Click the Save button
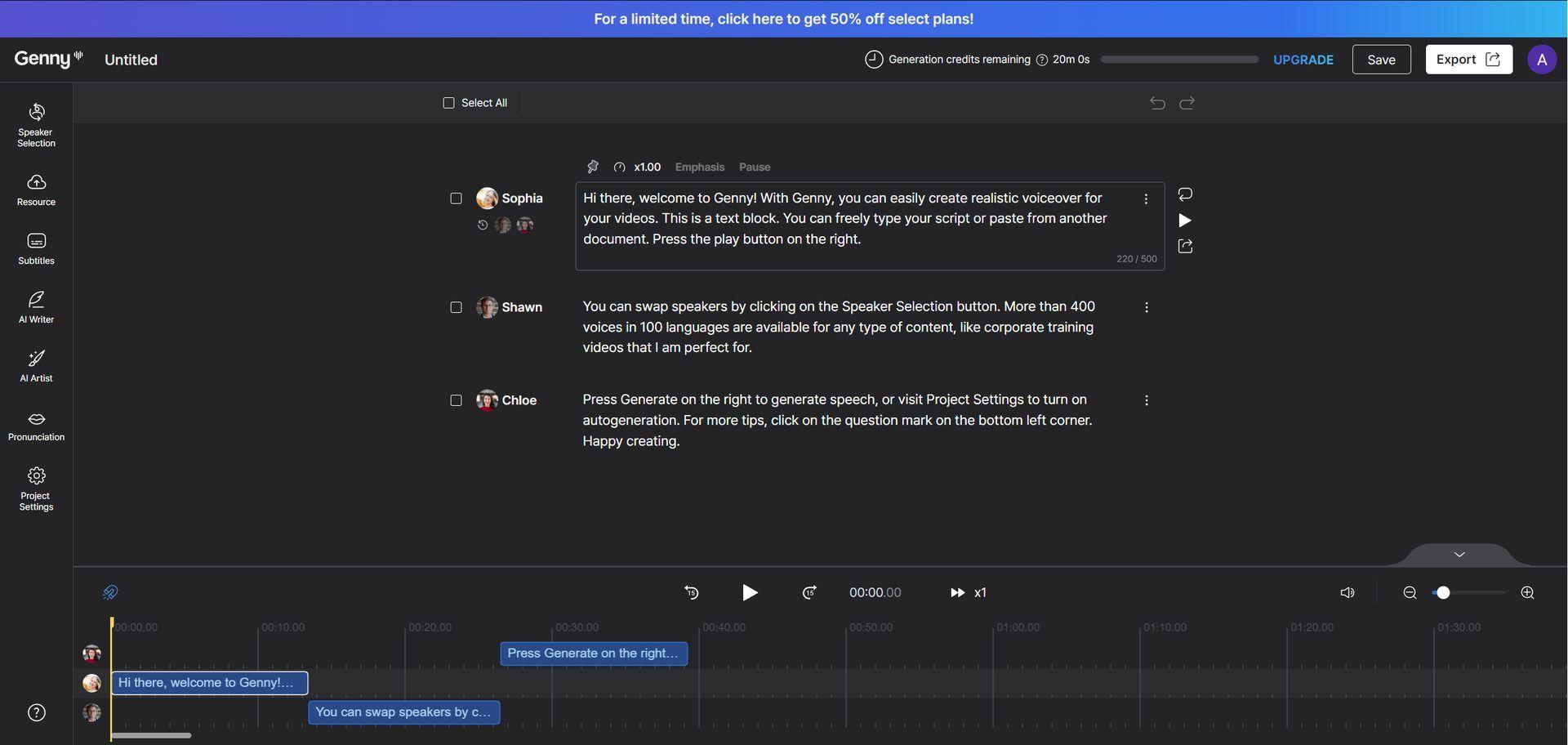 pyautogui.click(x=1381, y=60)
